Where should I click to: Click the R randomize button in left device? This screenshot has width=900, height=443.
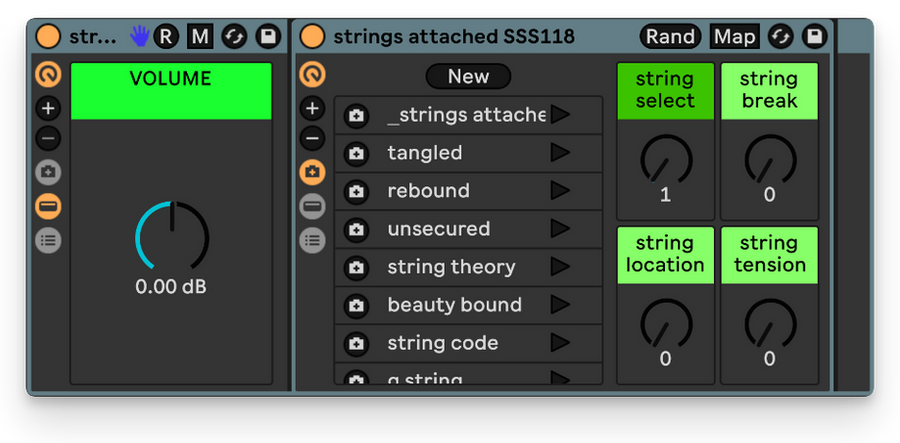coord(166,37)
